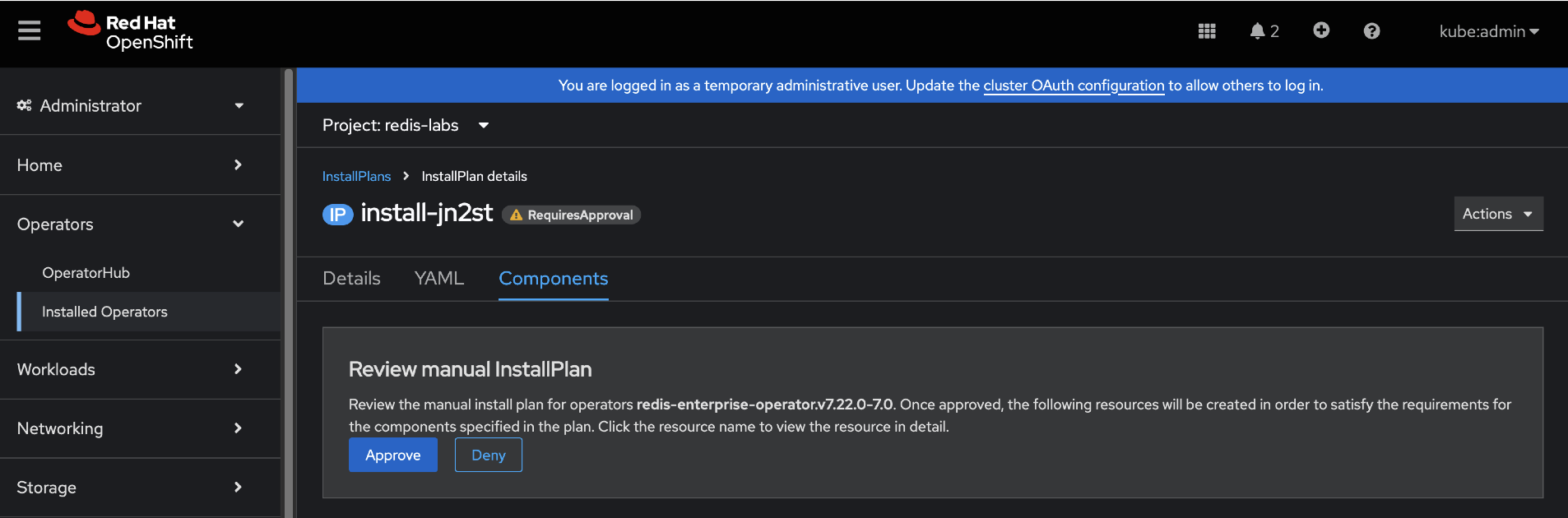Go to InstallPlans breadcrumb link
The width and height of the screenshot is (1568, 518).
coord(356,177)
